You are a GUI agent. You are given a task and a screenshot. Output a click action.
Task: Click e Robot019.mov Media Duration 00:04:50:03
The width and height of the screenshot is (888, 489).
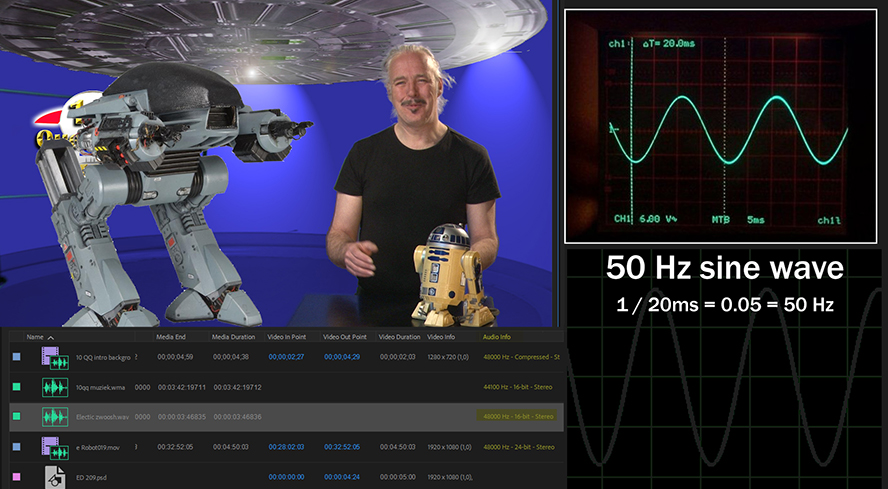tap(231, 447)
